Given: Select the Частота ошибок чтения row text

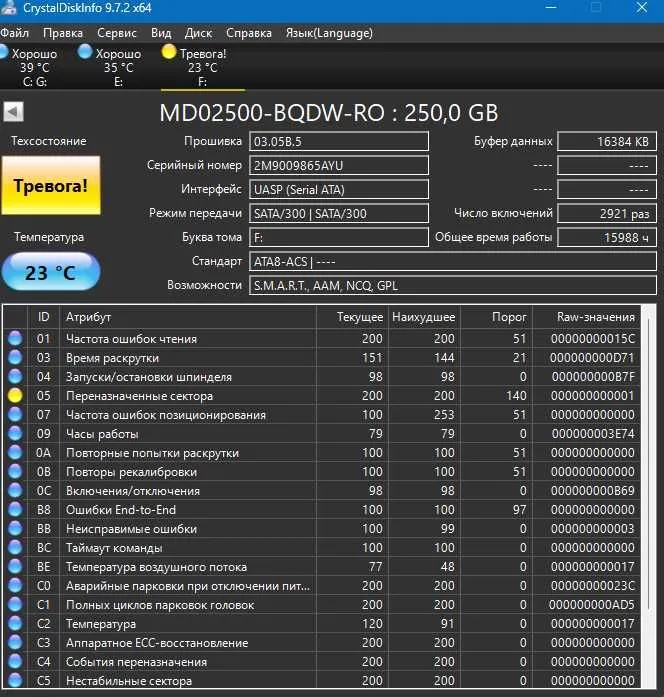Looking at the screenshot, I should click(x=131, y=339).
